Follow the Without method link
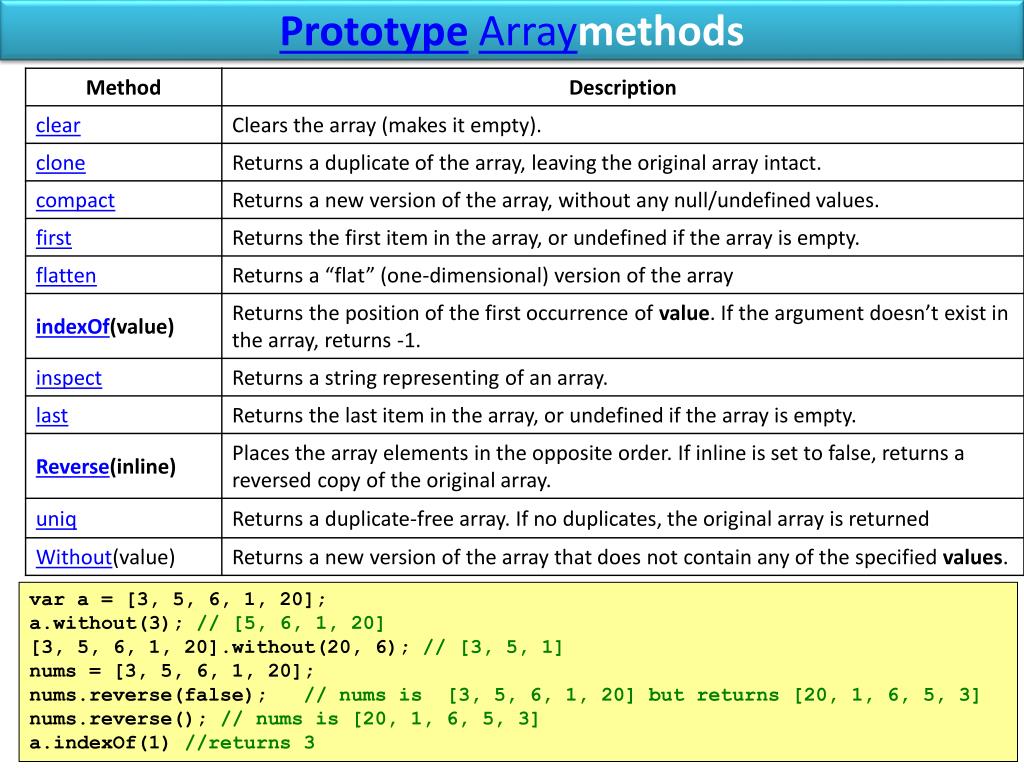The image size is (1024, 768). pyautogui.click(x=74, y=557)
